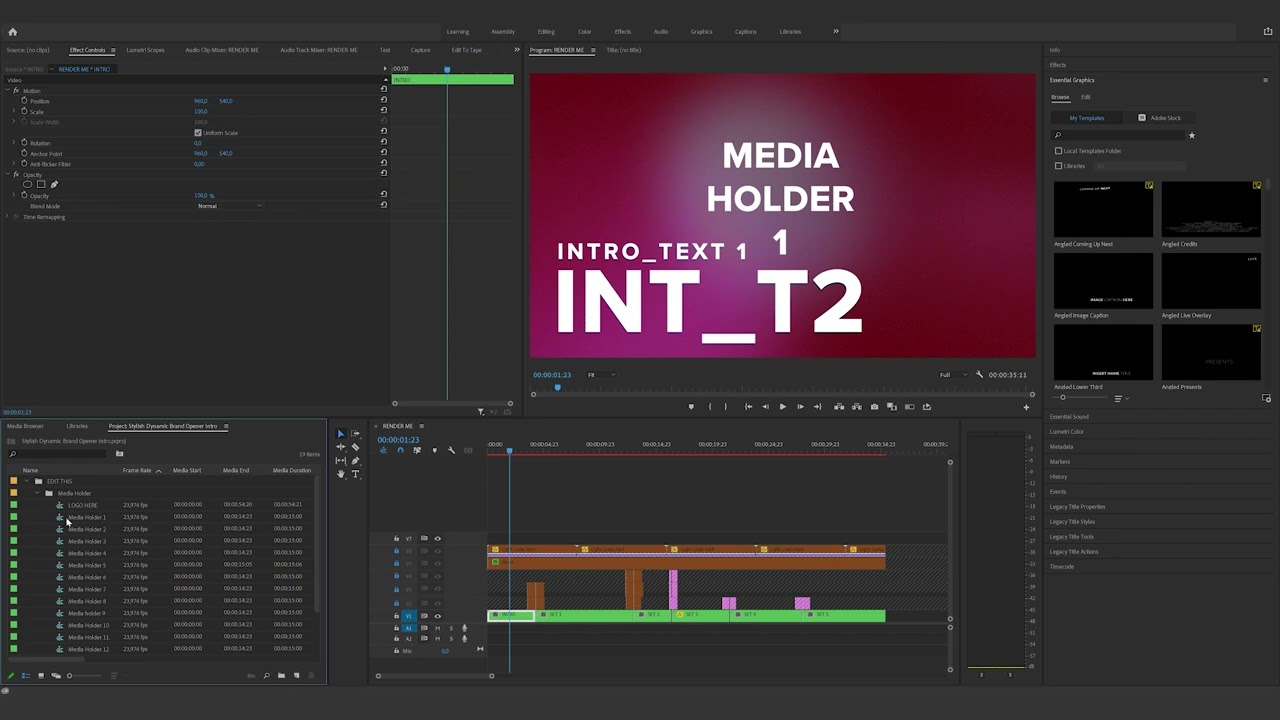Screen dimensions: 1280x720
Task: Open the Full playback resolution dropdown
Action: [952, 375]
